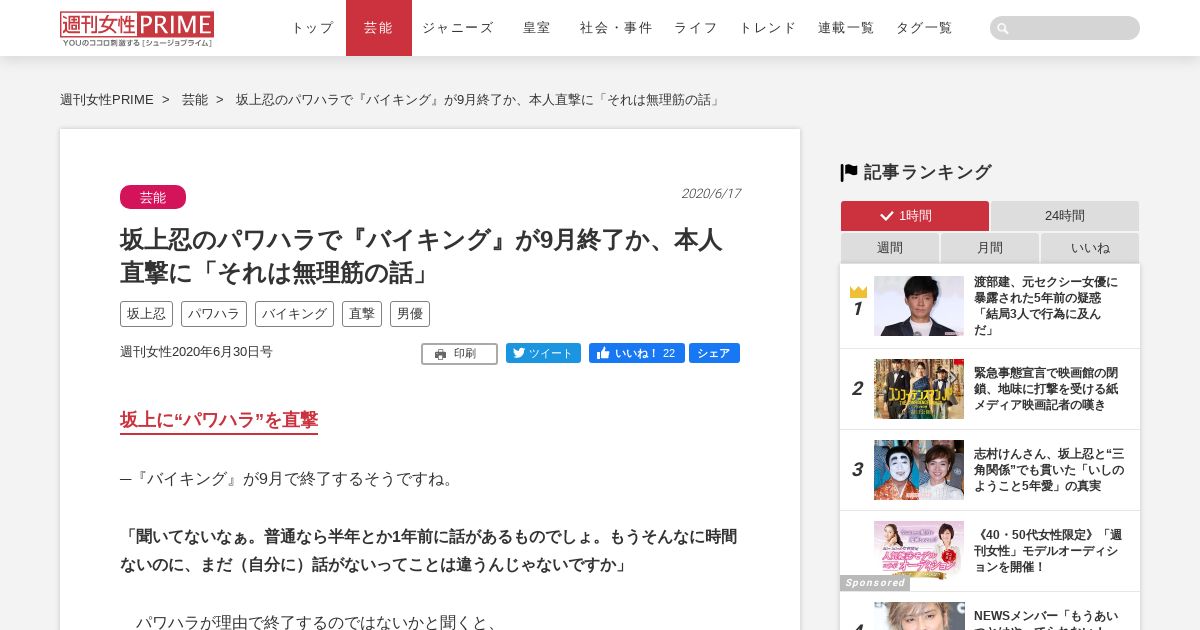Screen dimensions: 1200x630
Task: Open the パワハラ tag
Action: (214, 314)
